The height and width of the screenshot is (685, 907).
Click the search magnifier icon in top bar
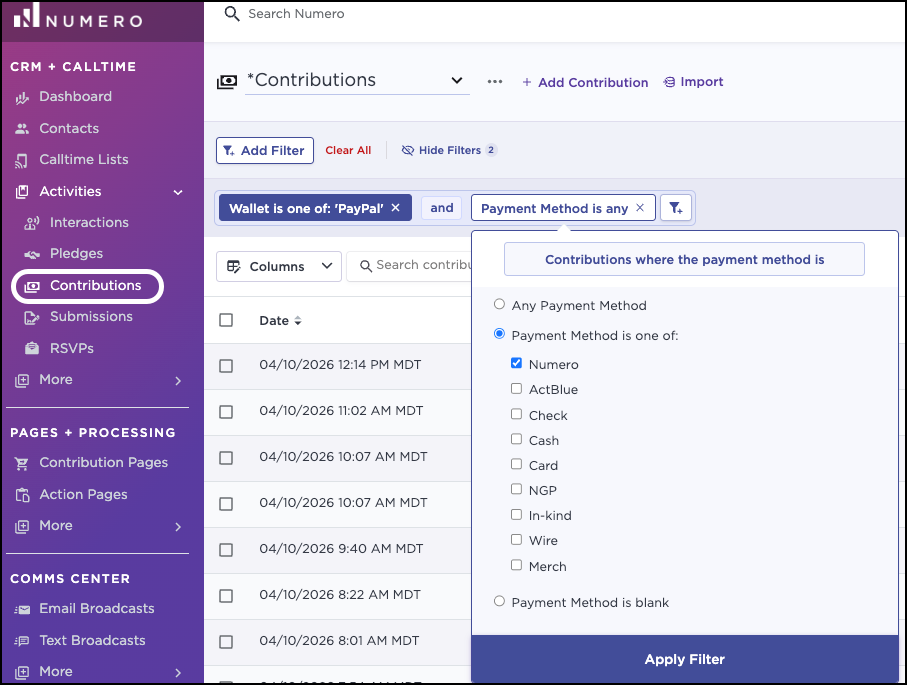232,14
